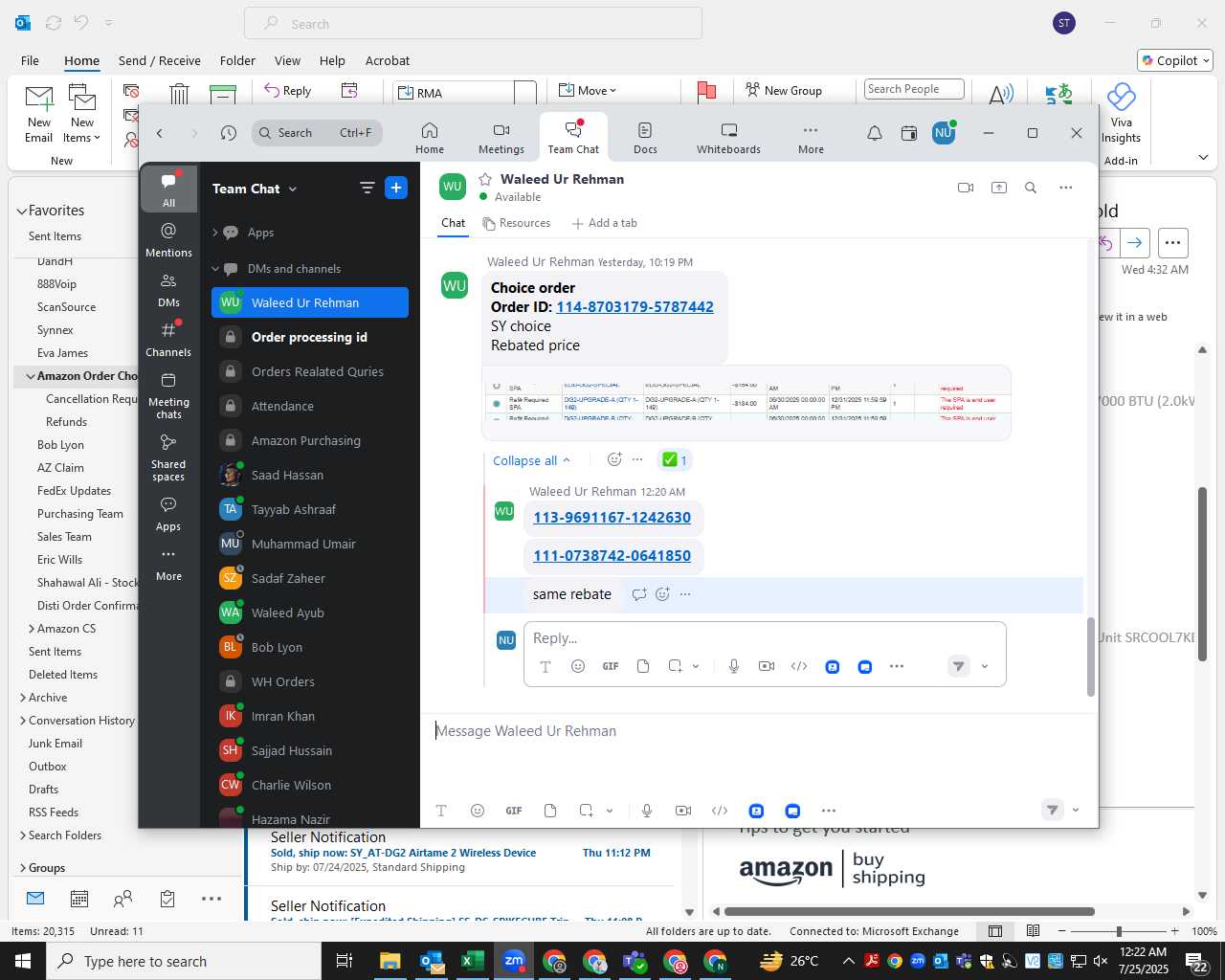The height and width of the screenshot is (980, 1225).
Task: Click New Group in Outlook ribbon
Action: 784,91
